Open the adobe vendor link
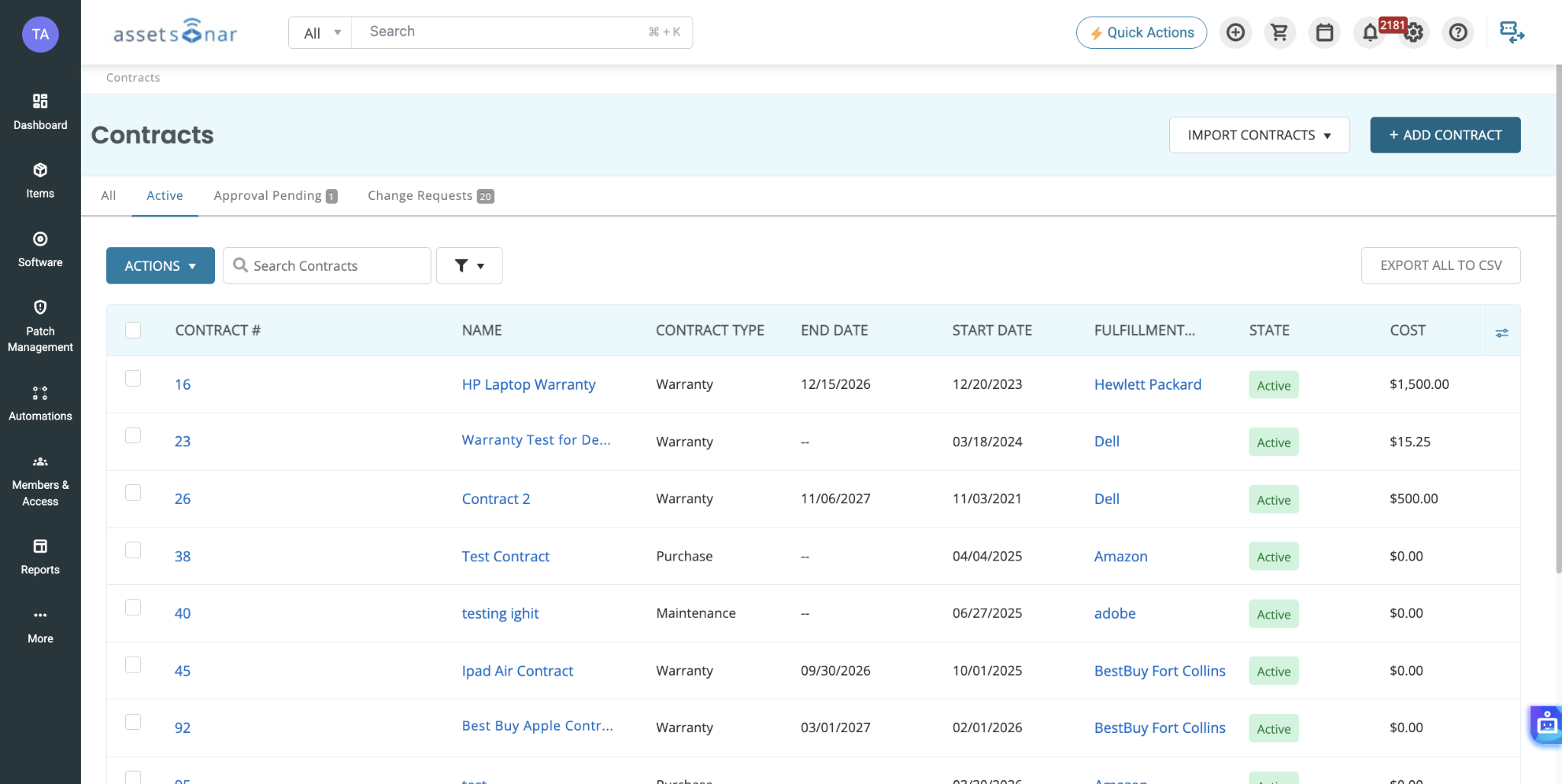This screenshot has width=1562, height=784. point(1115,613)
